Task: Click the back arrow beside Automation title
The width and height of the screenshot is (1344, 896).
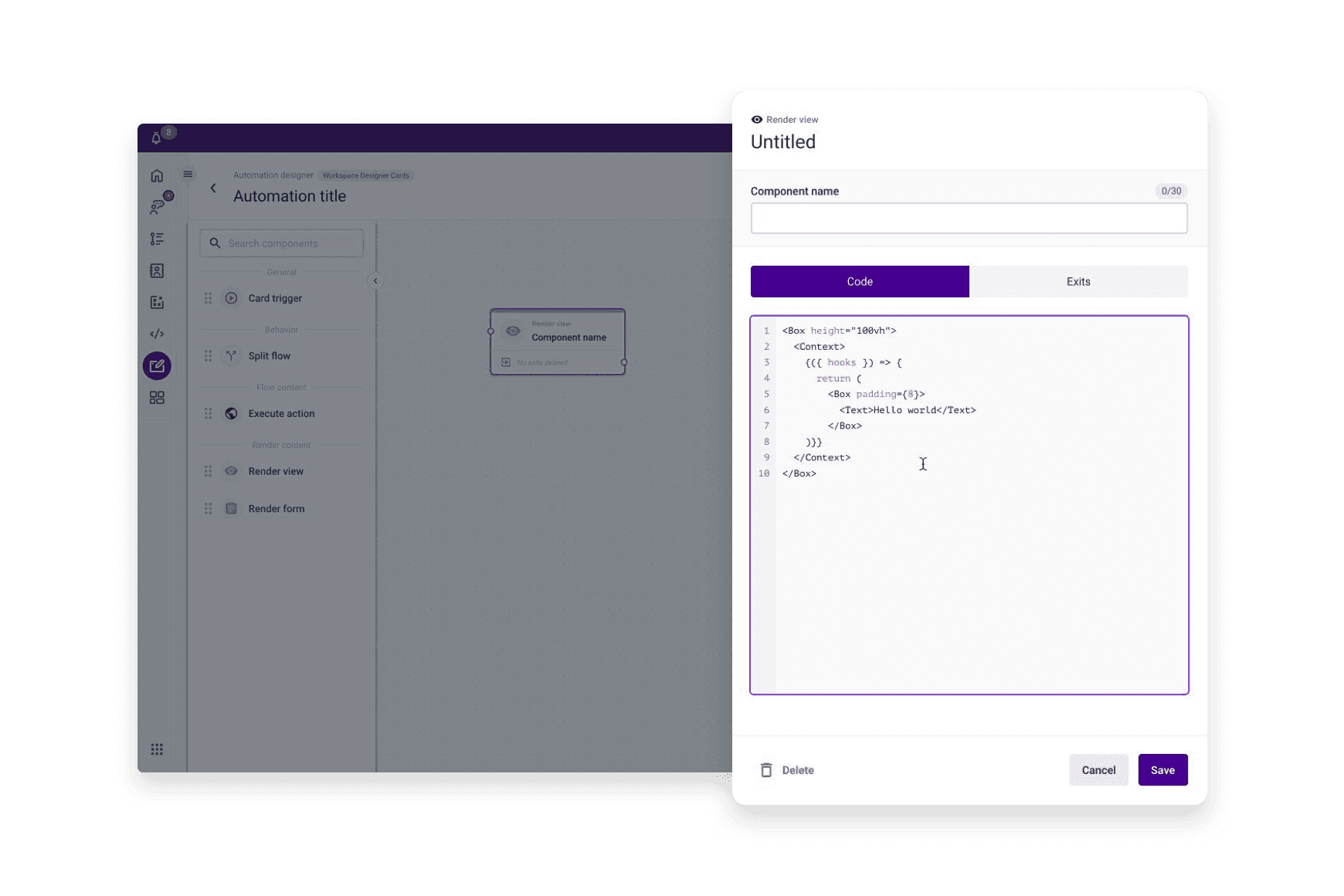Action: coord(214,188)
